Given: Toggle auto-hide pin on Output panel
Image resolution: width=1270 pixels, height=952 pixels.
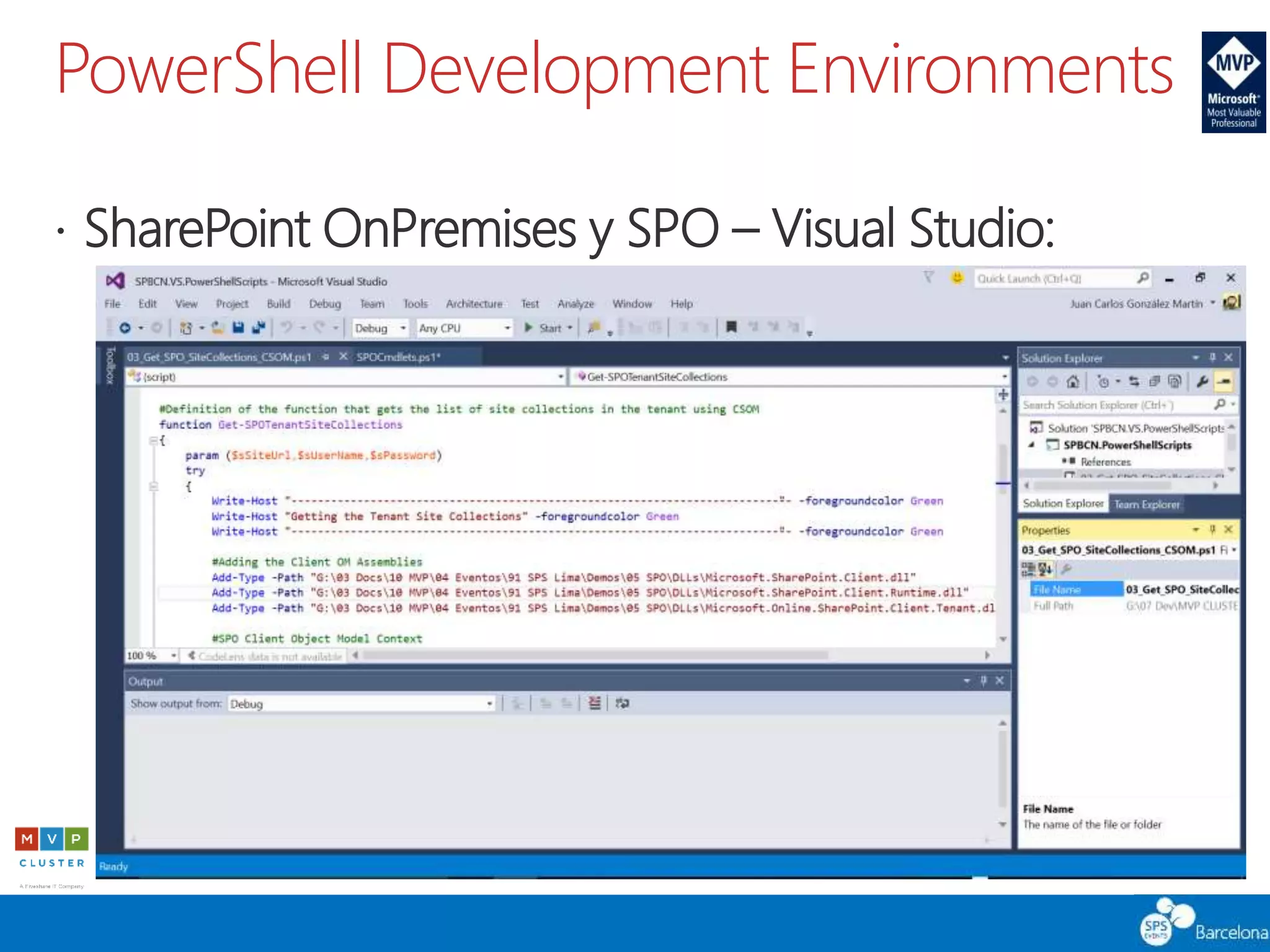Looking at the screenshot, I should coord(984,681).
